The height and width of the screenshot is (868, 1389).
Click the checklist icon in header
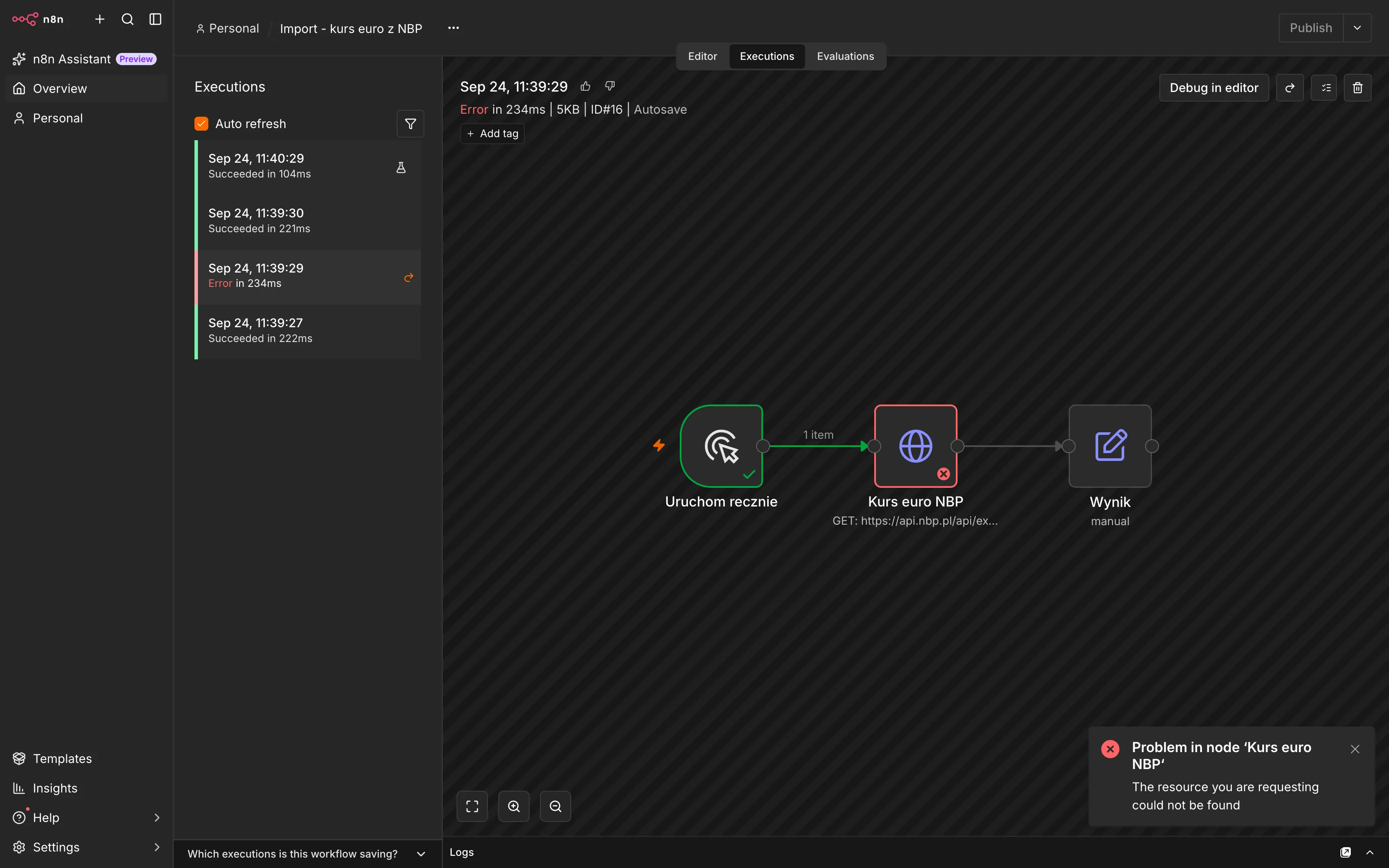click(1324, 88)
